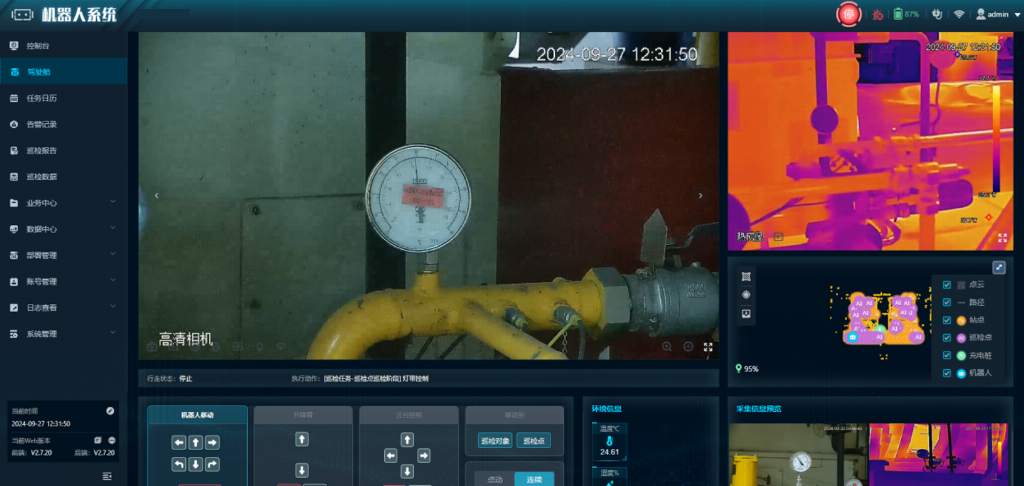The width and height of the screenshot is (1024, 486).
Task: Enter fullscreen on the thermal camera view
Action: (x=1002, y=237)
